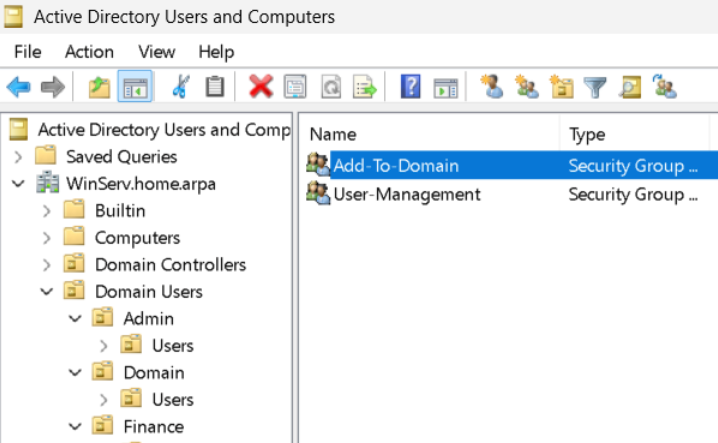Open the View menu

pyautogui.click(x=157, y=52)
